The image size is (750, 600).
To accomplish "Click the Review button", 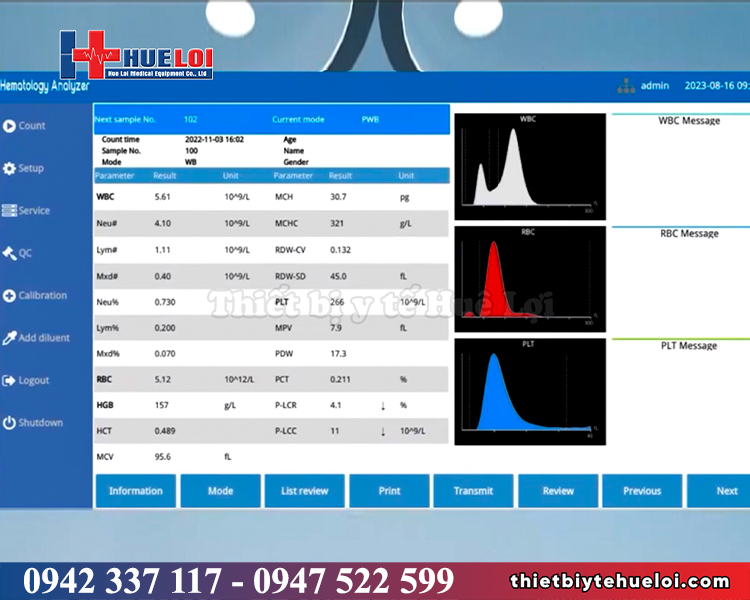I will click(x=558, y=491).
